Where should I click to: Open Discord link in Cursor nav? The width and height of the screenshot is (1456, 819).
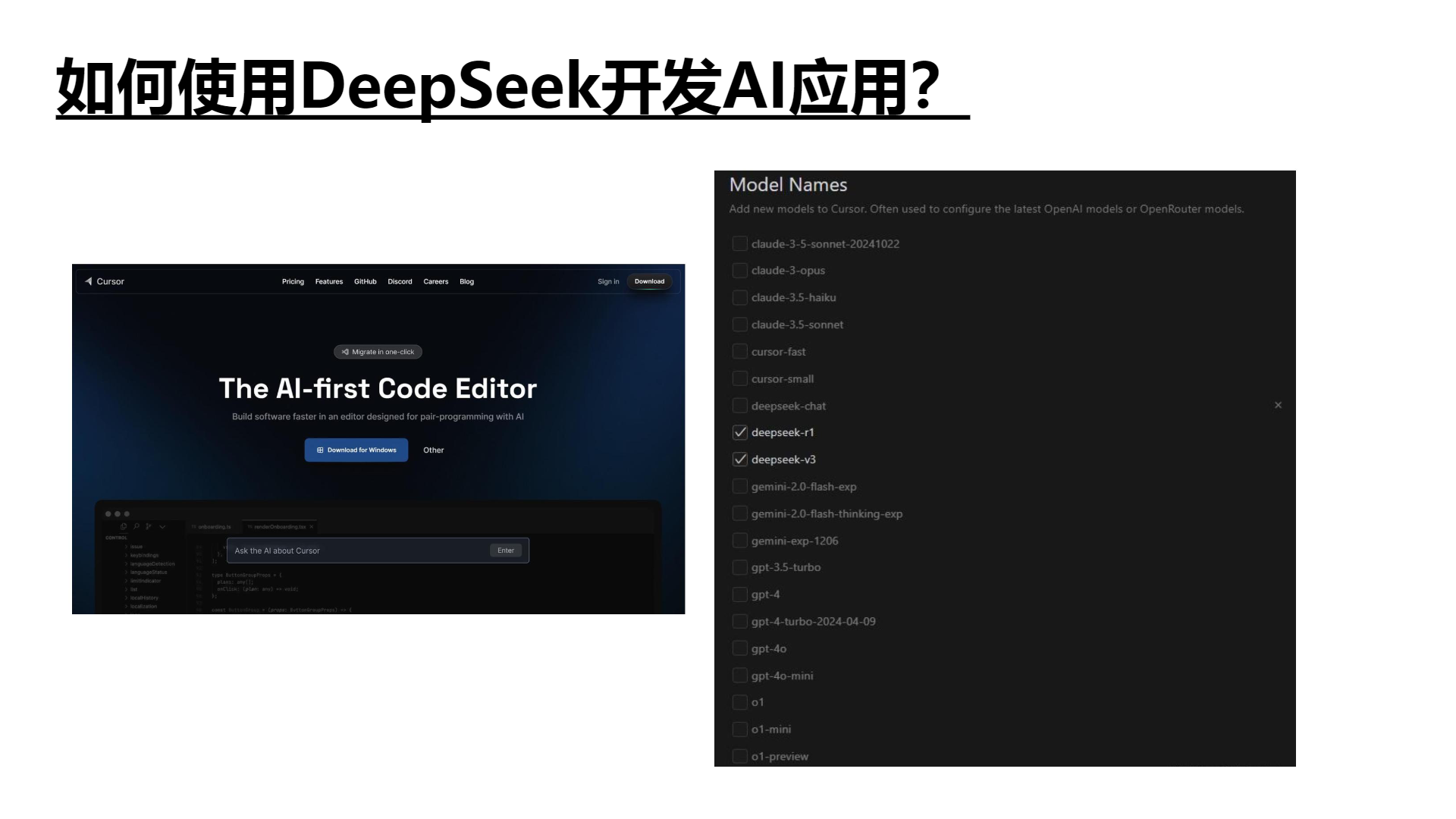[400, 281]
